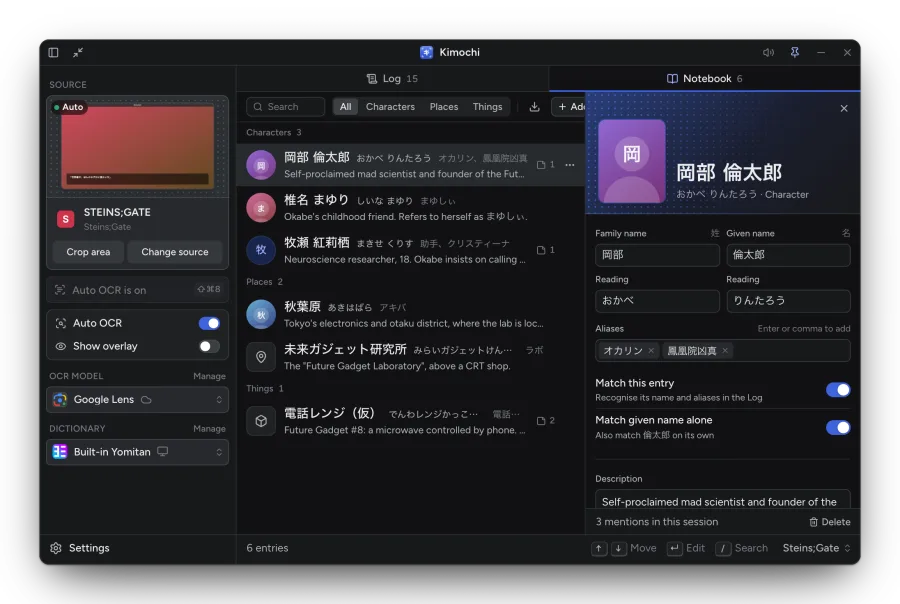The width and height of the screenshot is (900, 604).
Task: Click the Delete entry button
Action: click(830, 522)
